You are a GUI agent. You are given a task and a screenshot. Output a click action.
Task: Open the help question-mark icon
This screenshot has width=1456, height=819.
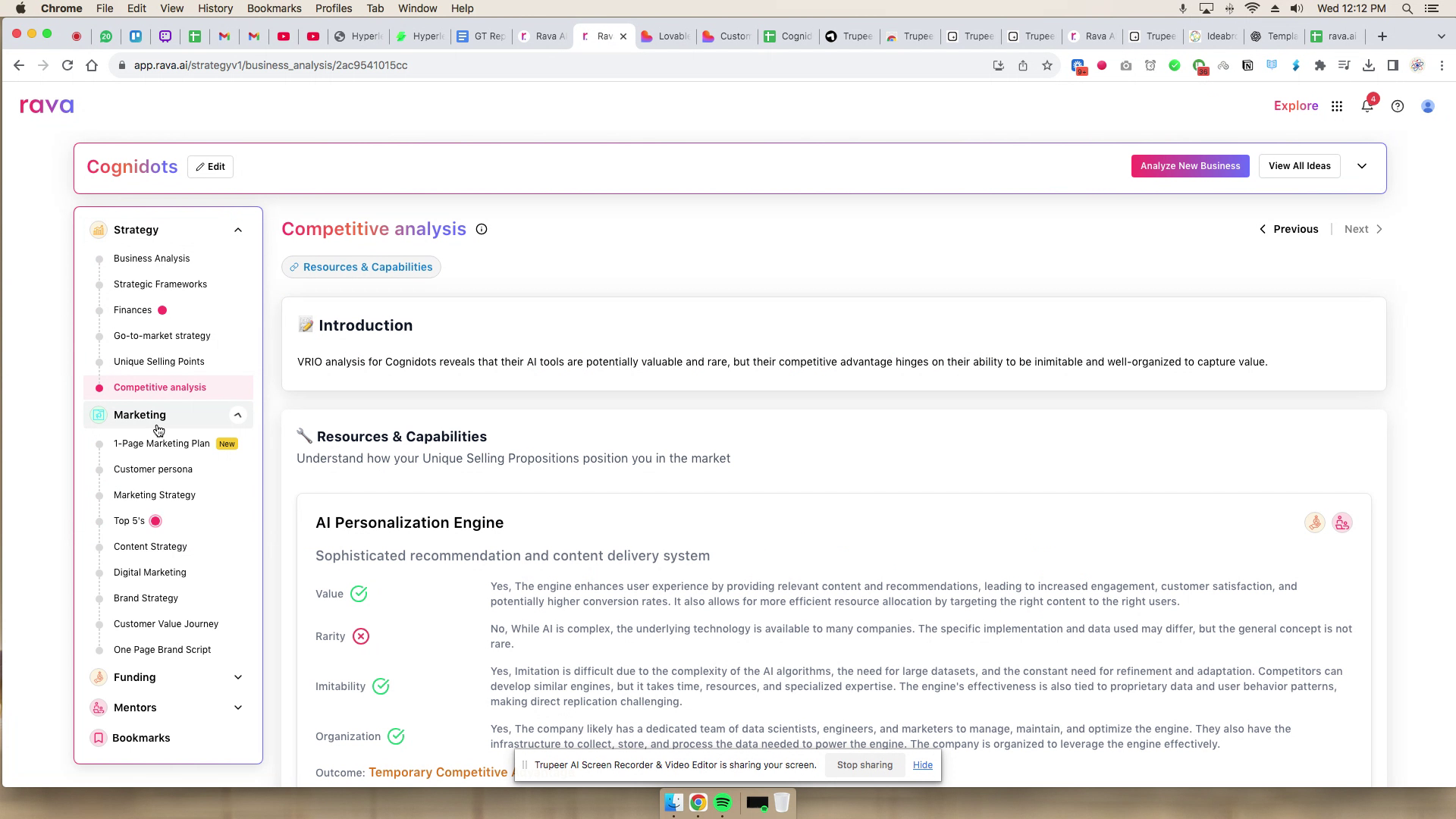coord(1398,106)
